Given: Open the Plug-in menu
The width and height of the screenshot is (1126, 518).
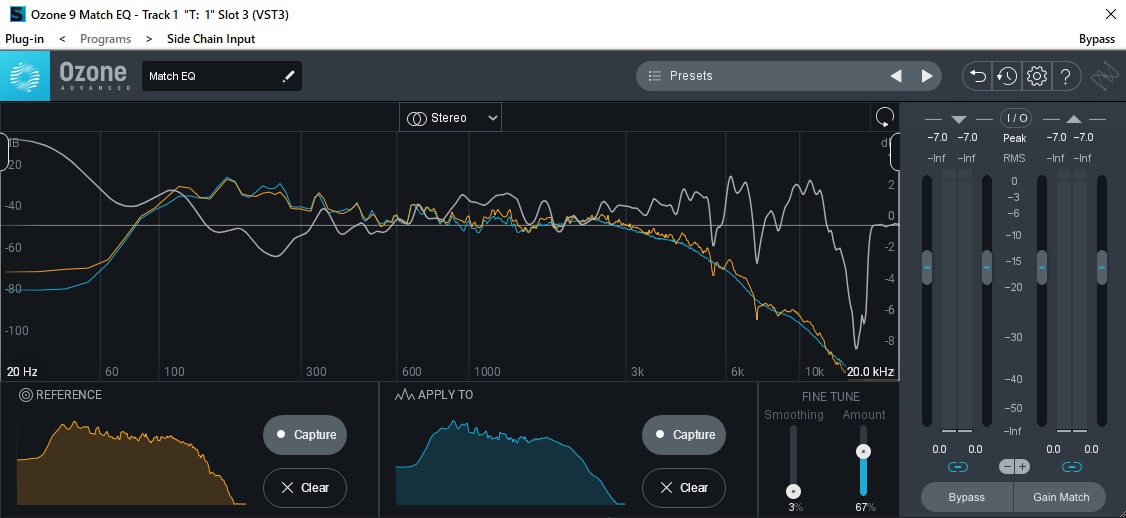Looking at the screenshot, I should (23, 39).
